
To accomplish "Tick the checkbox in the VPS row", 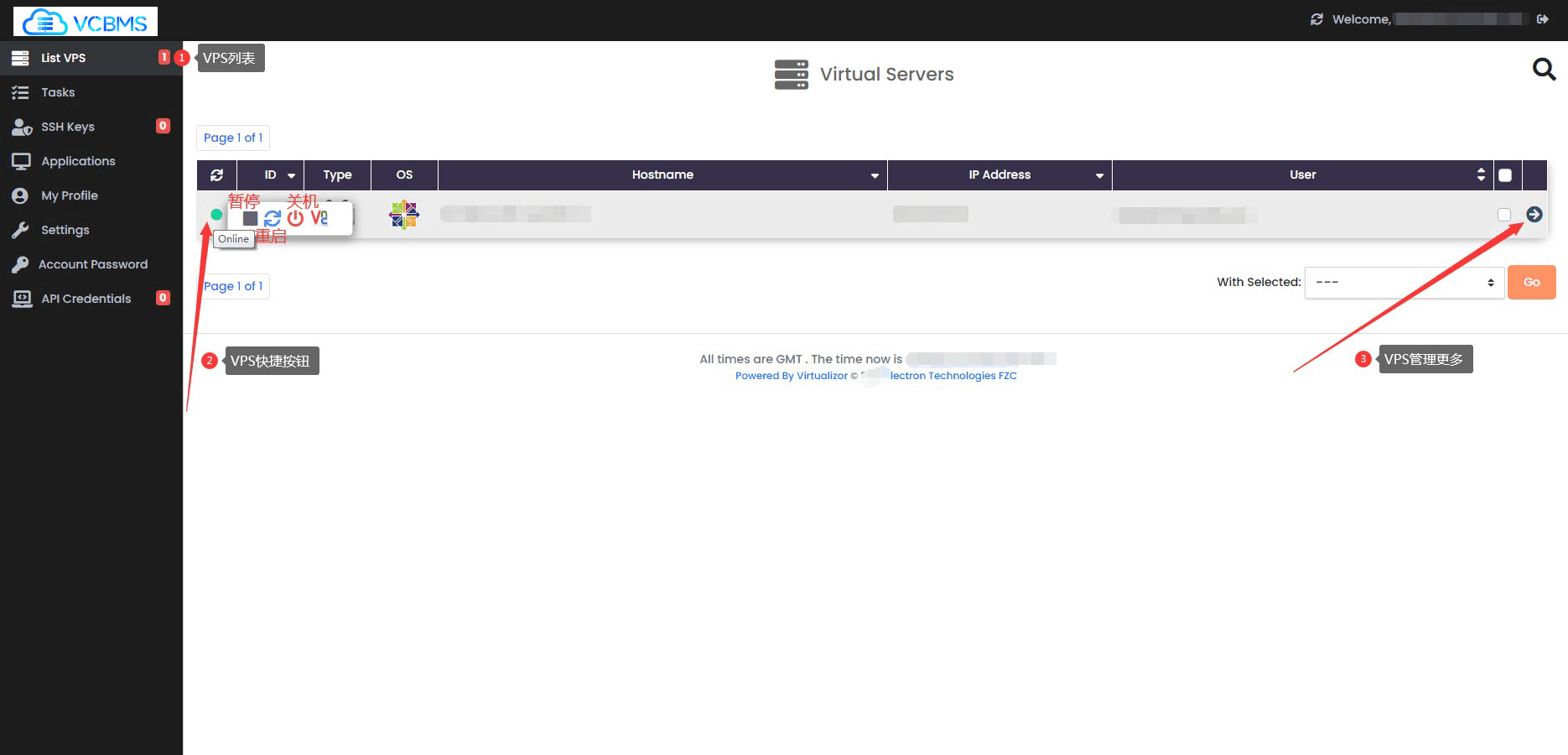I will 1504,215.
